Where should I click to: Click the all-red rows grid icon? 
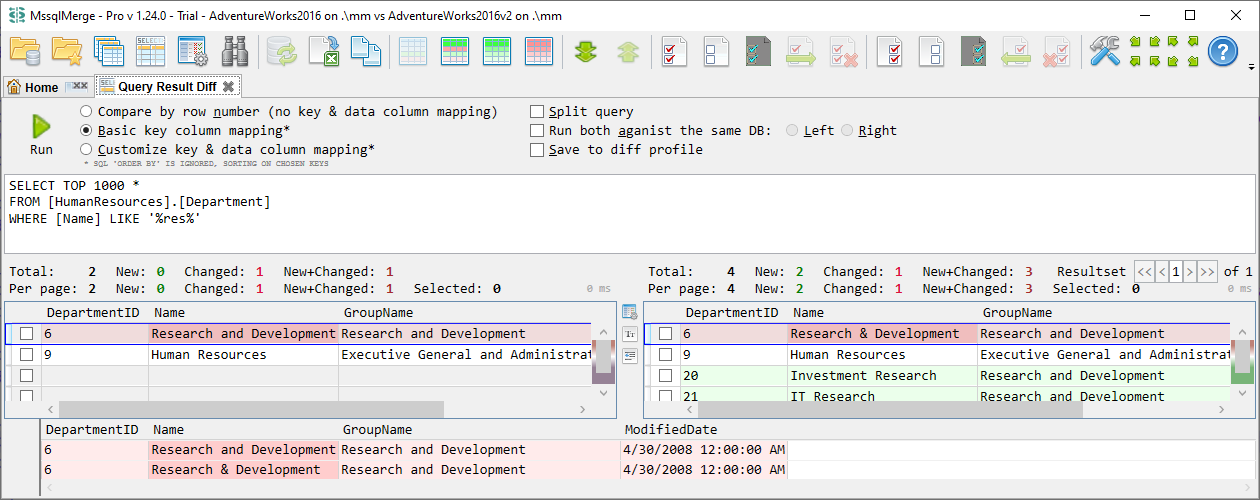click(539, 51)
